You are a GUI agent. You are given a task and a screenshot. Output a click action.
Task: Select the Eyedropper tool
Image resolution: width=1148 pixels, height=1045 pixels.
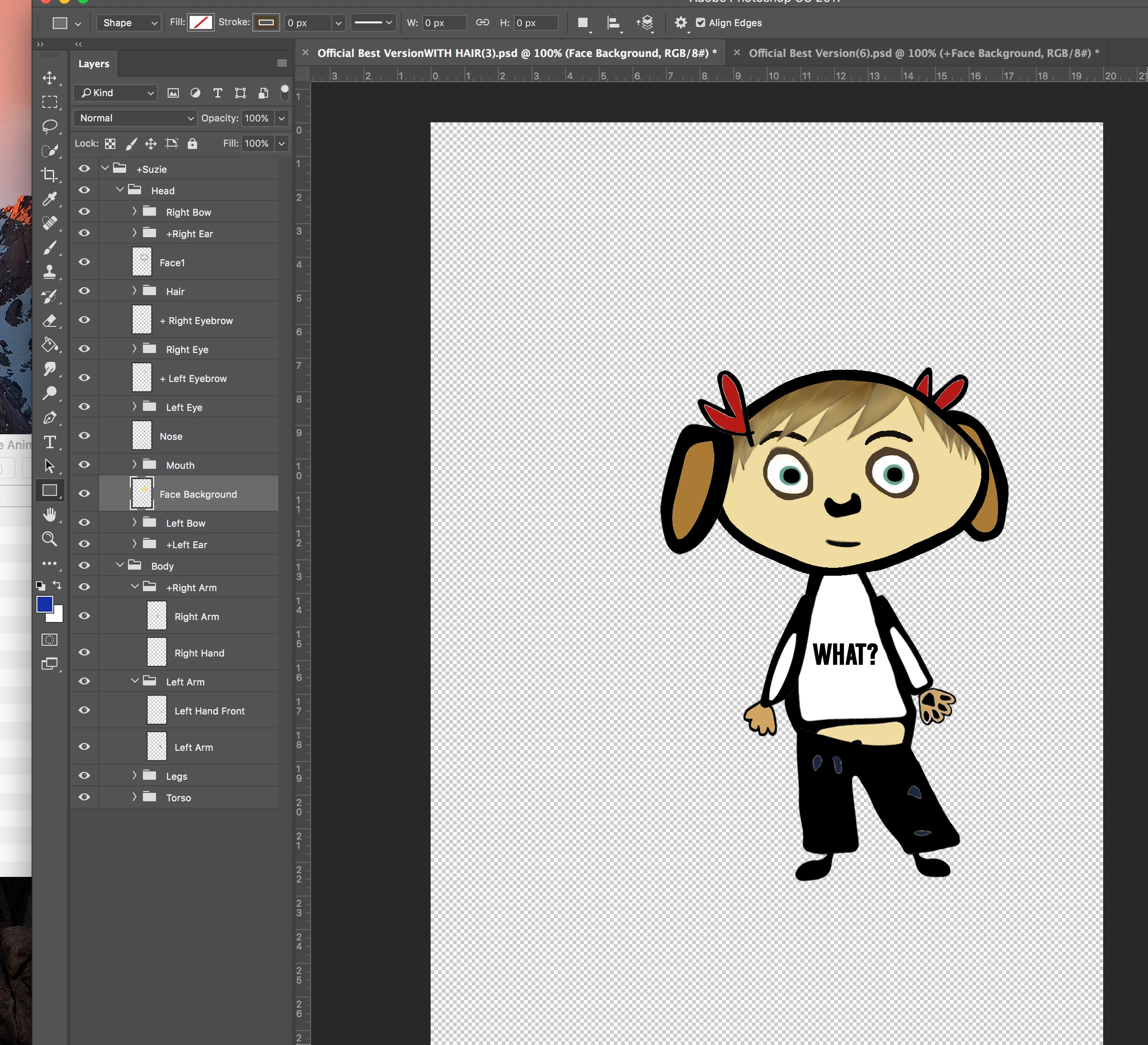50,198
